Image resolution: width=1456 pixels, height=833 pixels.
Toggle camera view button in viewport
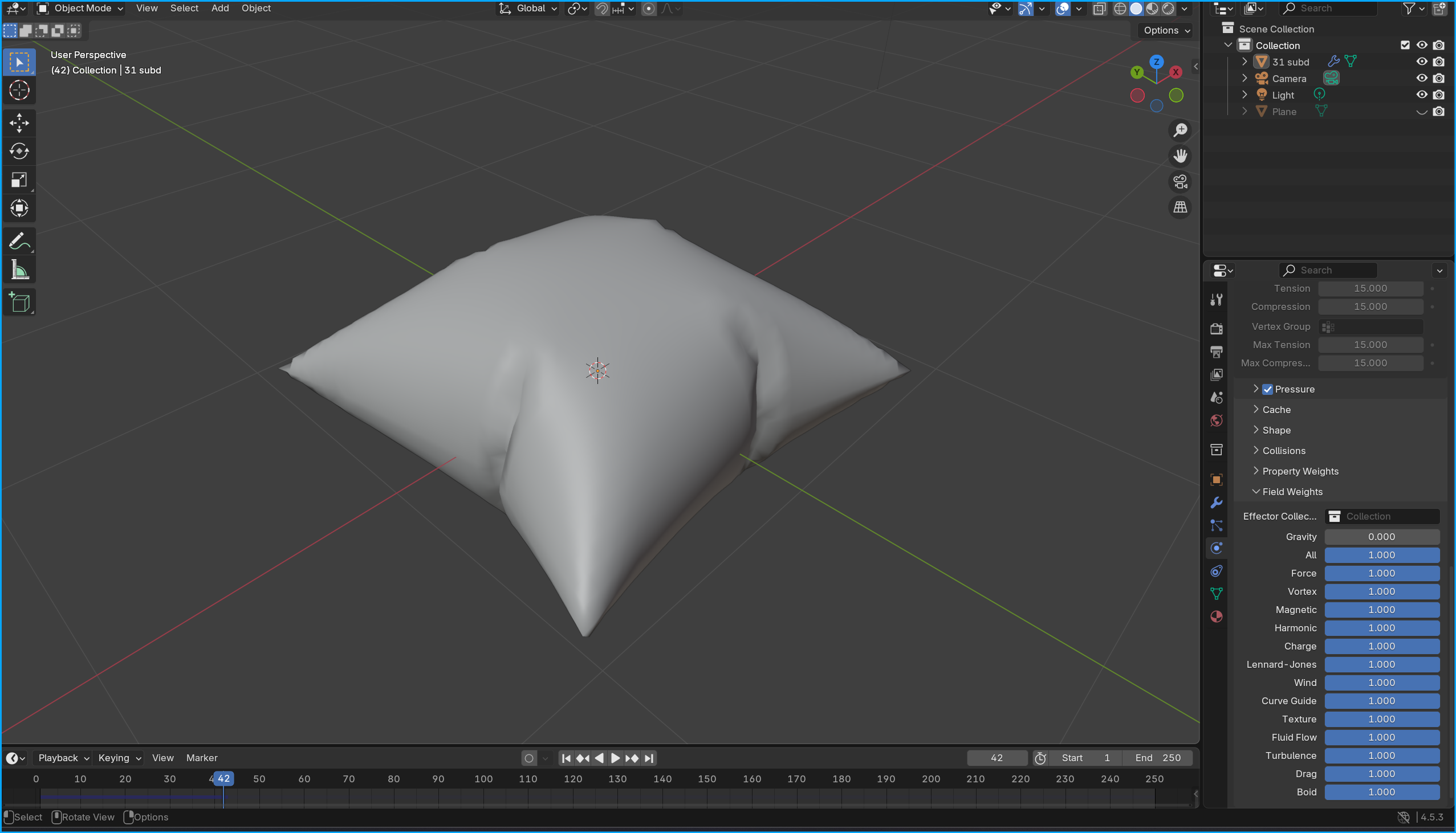tap(1180, 182)
